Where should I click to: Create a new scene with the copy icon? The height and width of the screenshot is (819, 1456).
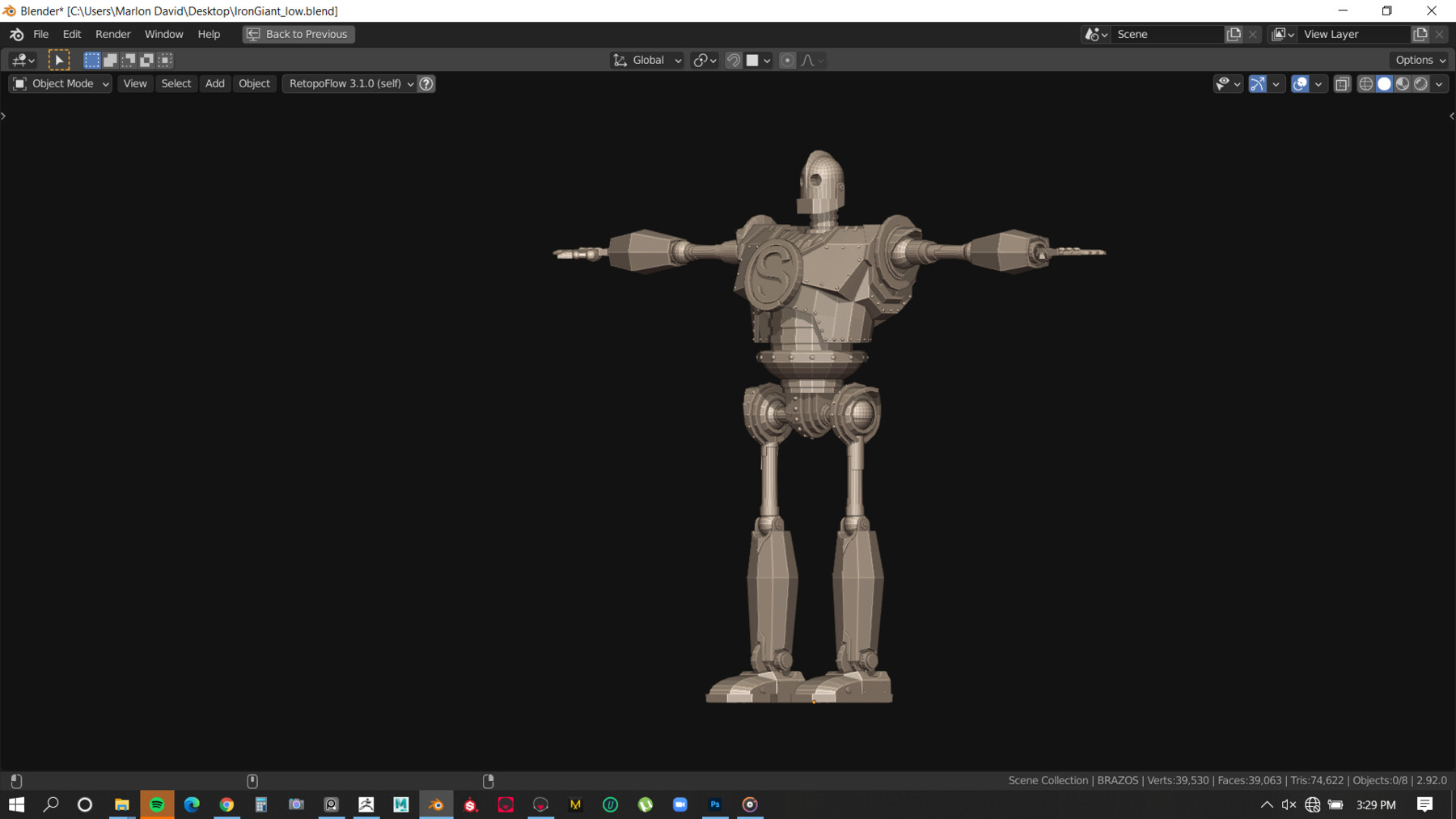[1234, 34]
